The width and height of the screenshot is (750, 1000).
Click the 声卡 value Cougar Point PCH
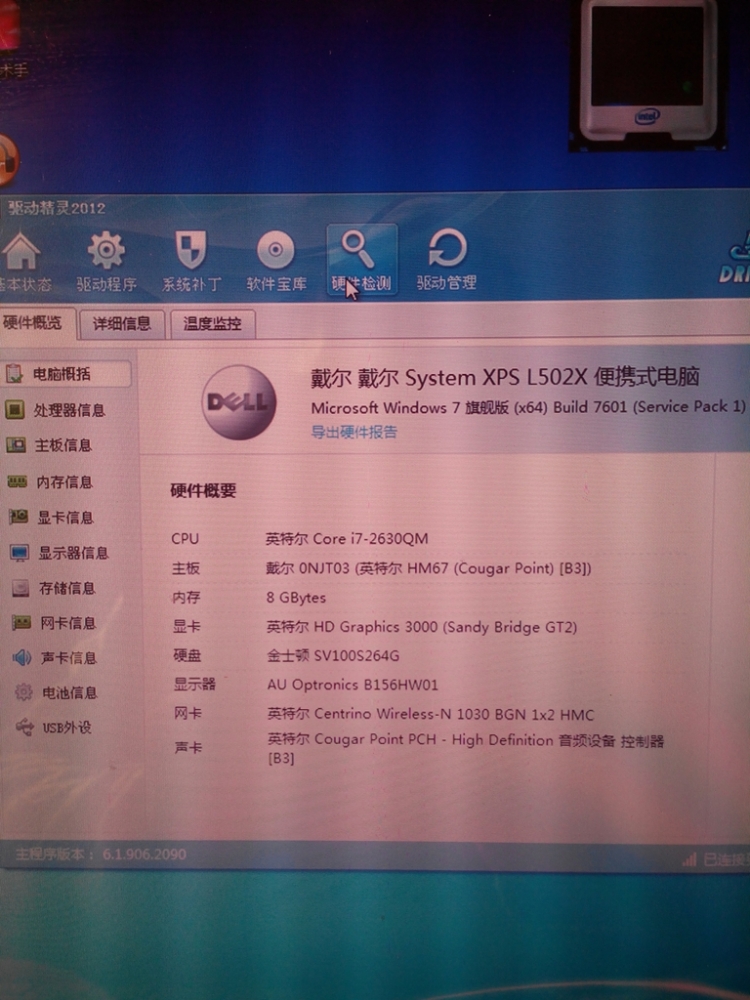tap(466, 748)
